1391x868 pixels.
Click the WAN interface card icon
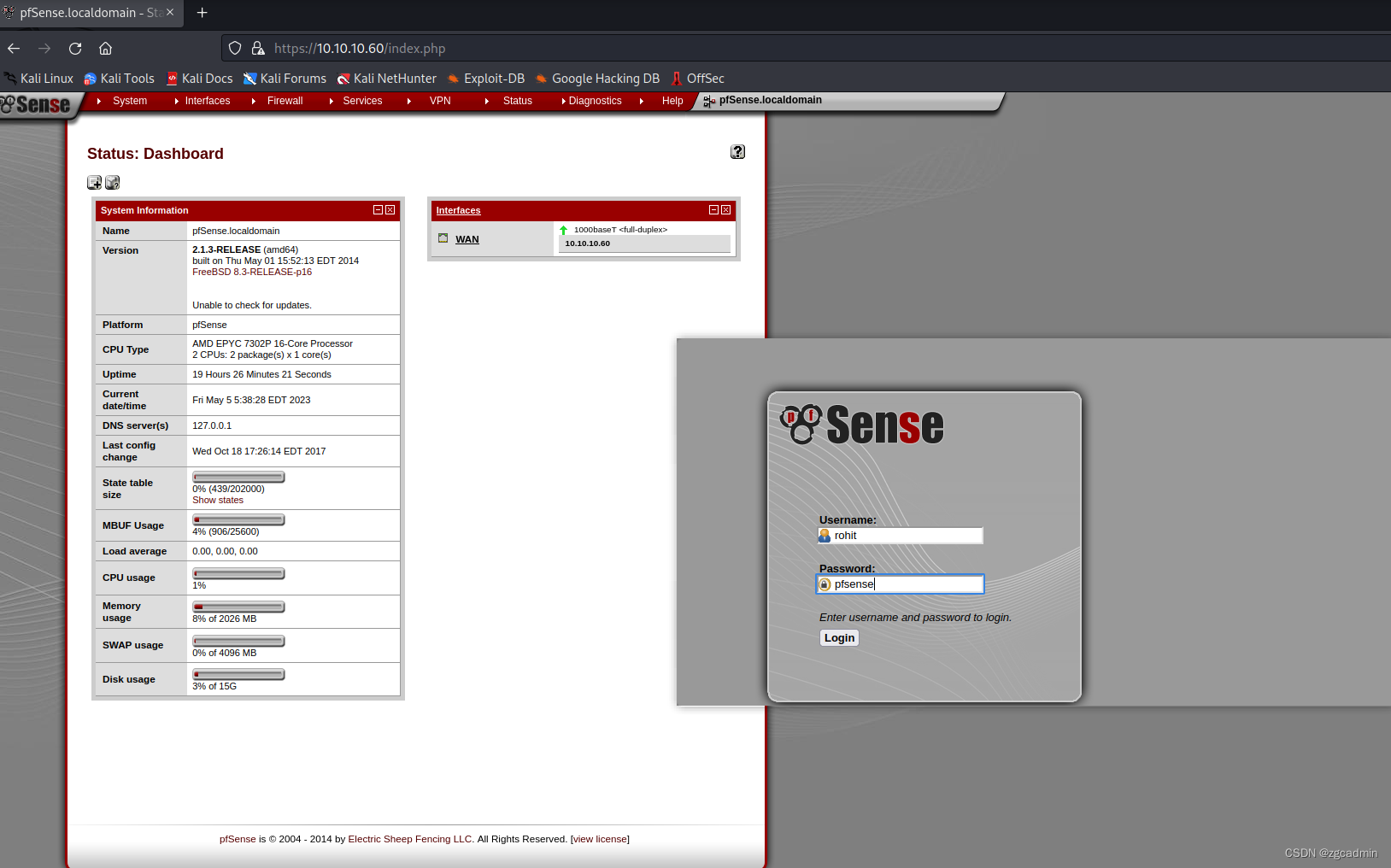click(x=443, y=238)
